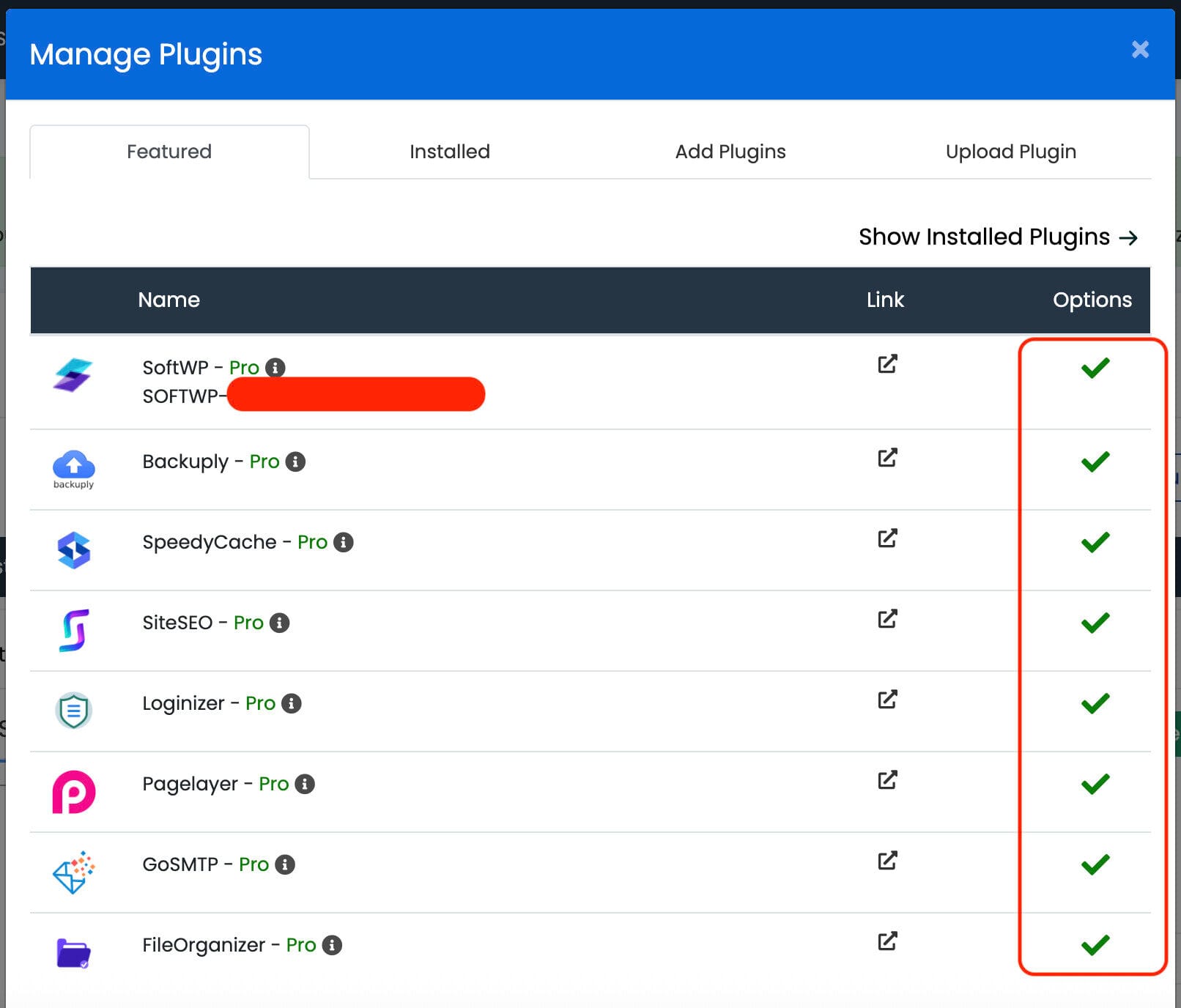Toggle the green checkmark for SoftWP
This screenshot has height=1008, width=1181.
point(1095,368)
